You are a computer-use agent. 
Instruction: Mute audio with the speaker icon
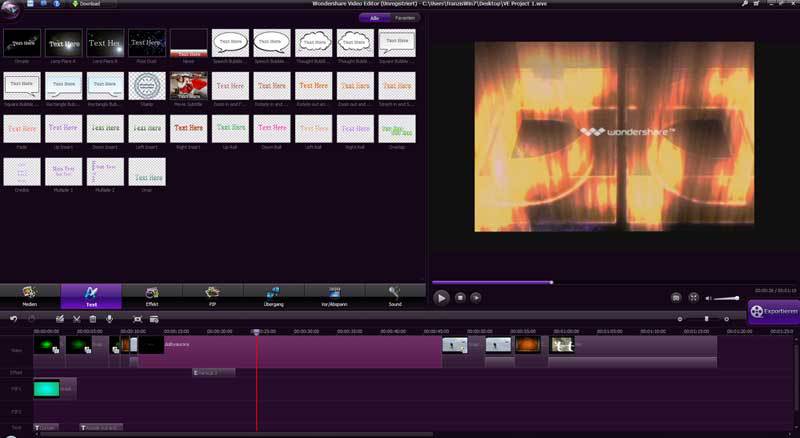[x=708, y=298]
